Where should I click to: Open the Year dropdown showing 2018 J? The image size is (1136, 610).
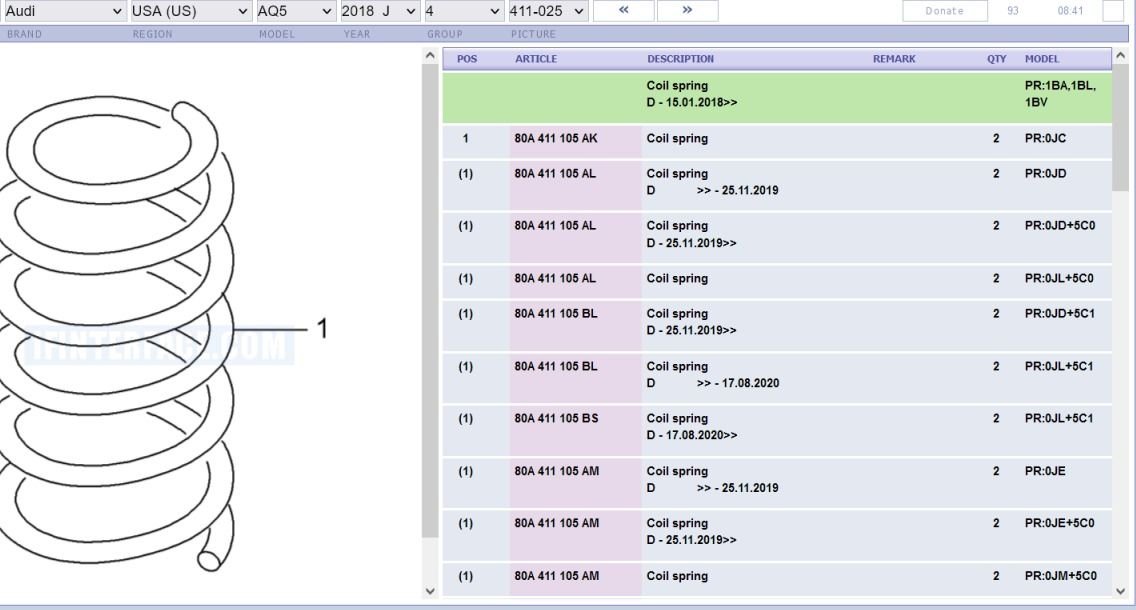[377, 11]
